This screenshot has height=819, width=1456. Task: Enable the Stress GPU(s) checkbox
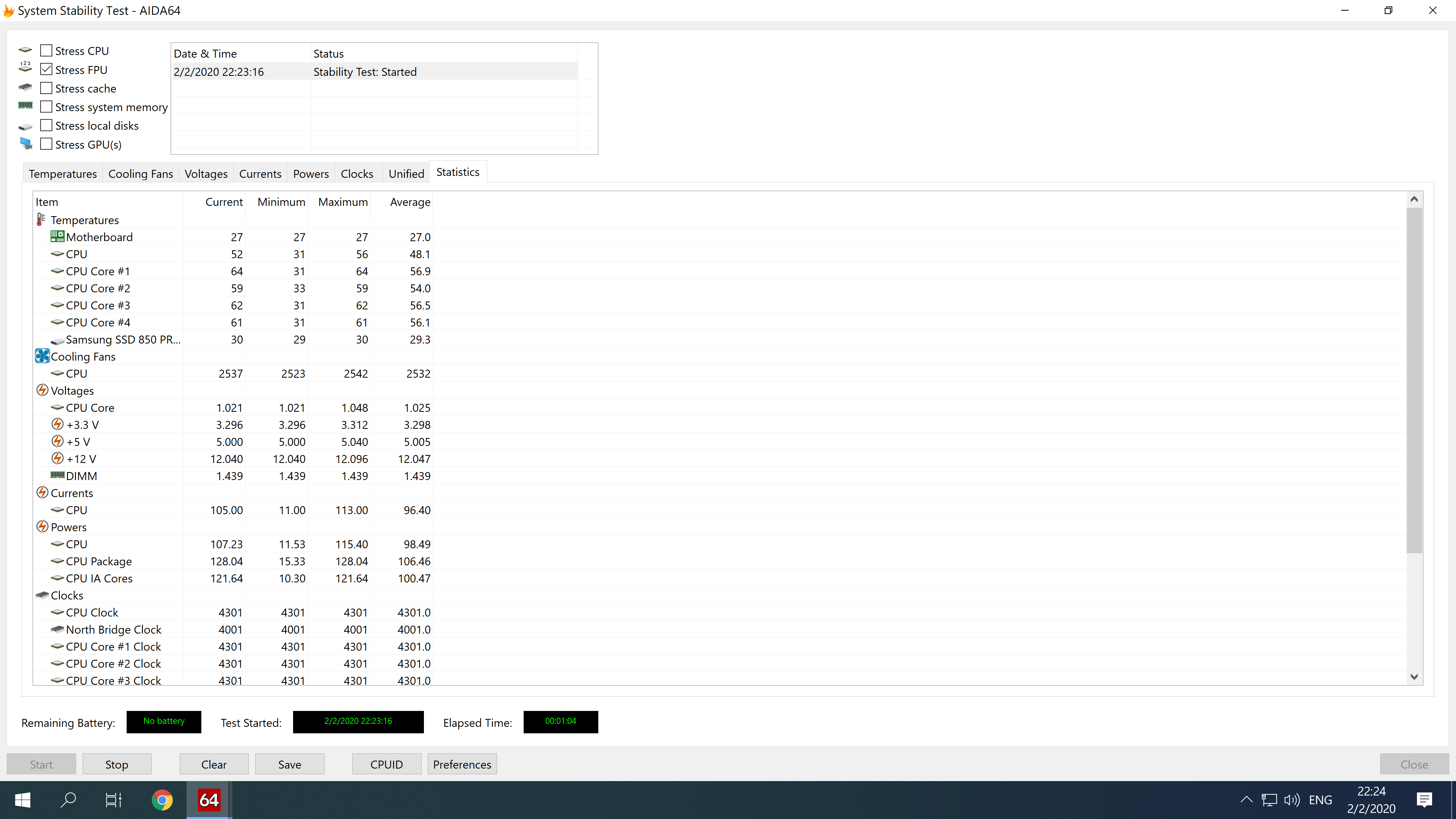(46, 144)
